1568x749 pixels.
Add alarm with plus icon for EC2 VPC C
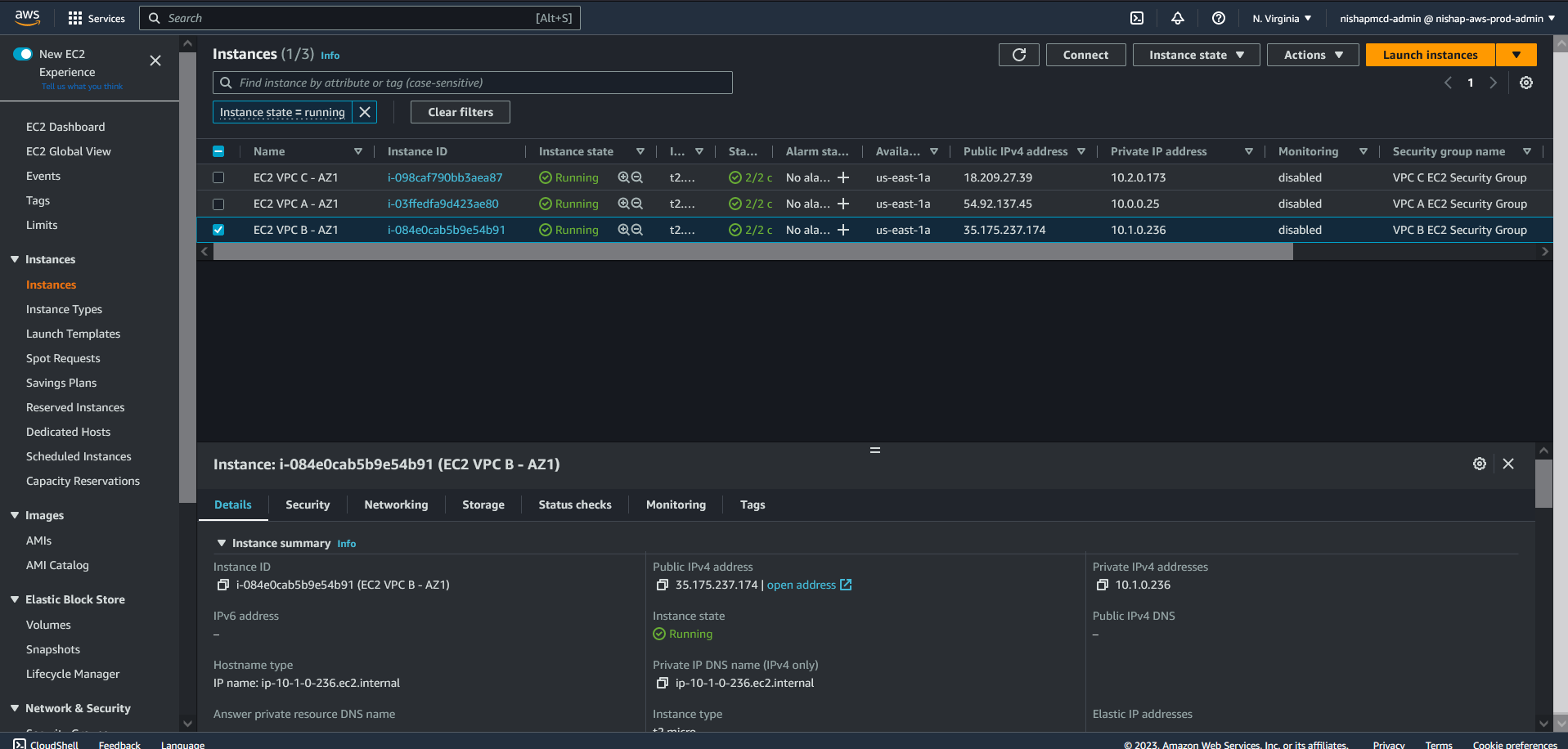pyautogui.click(x=843, y=177)
